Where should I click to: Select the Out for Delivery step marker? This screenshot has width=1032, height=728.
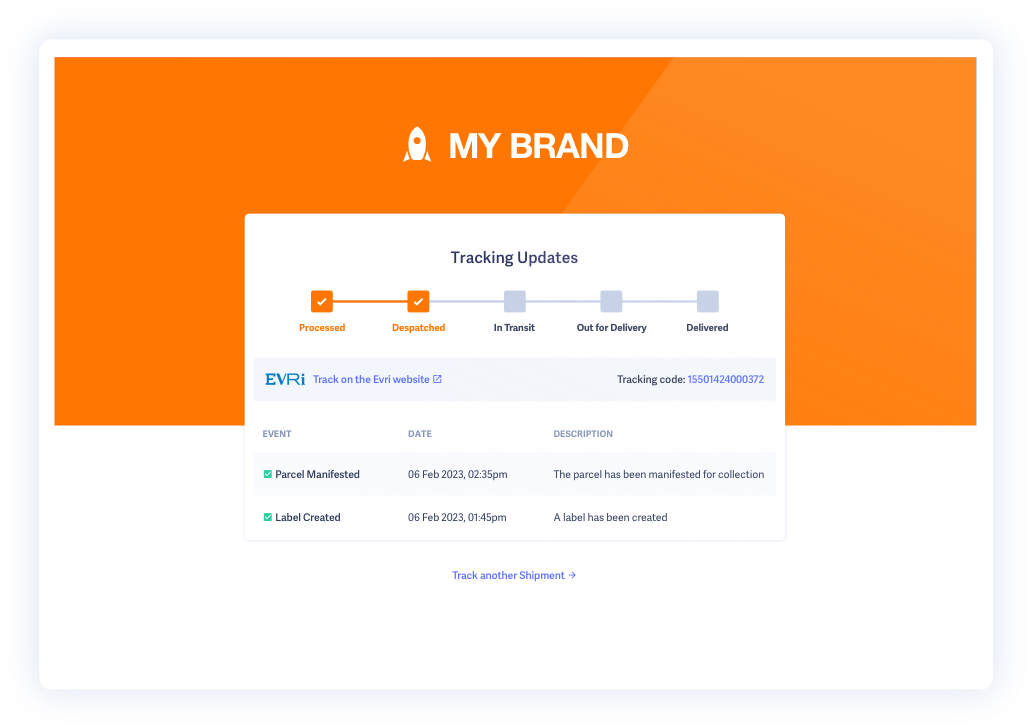coord(611,301)
